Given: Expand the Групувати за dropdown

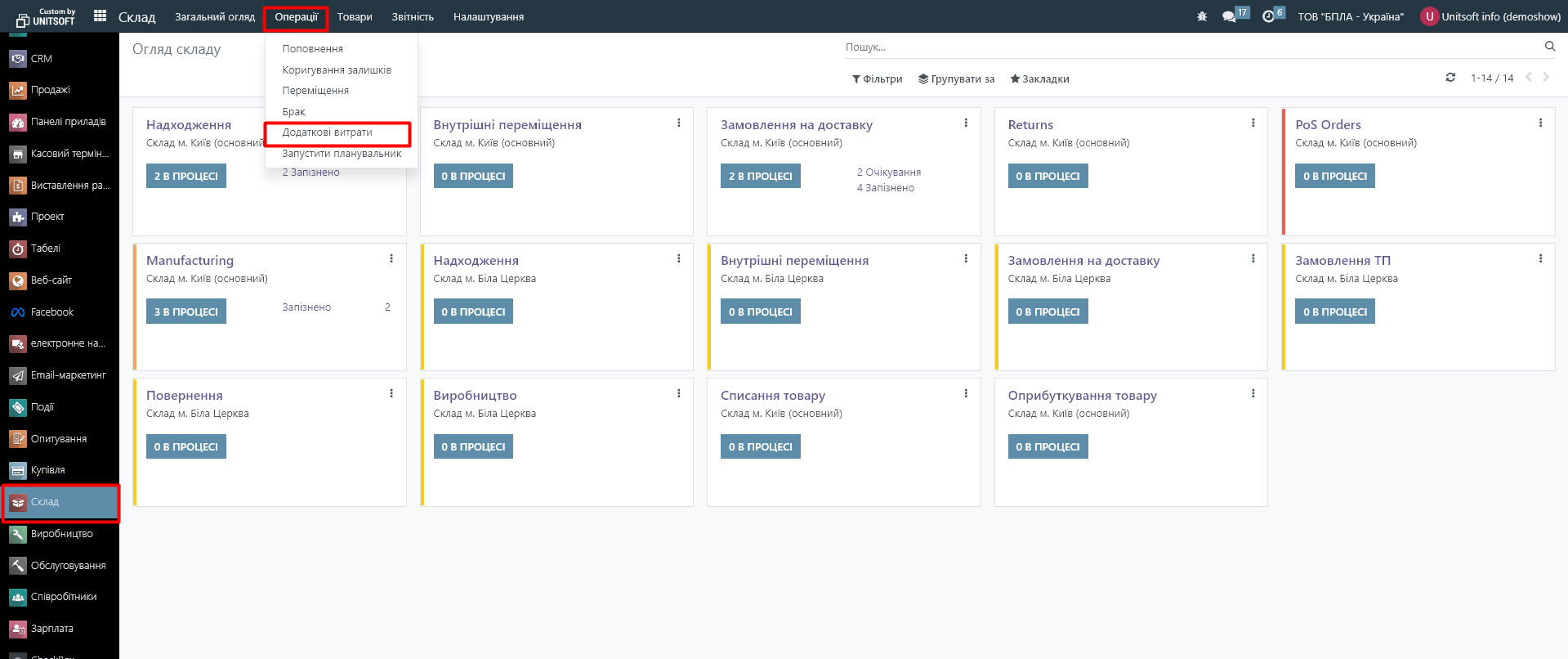Looking at the screenshot, I should pos(956,79).
